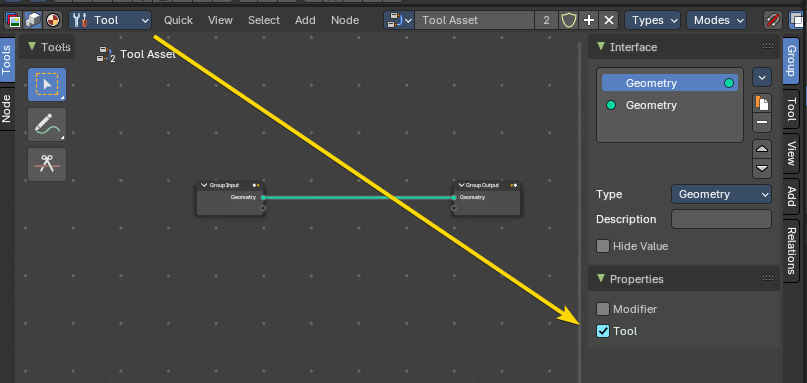Image resolution: width=807 pixels, height=383 pixels.
Task: Click the Group Output Geometry input socket
Action: point(453,197)
